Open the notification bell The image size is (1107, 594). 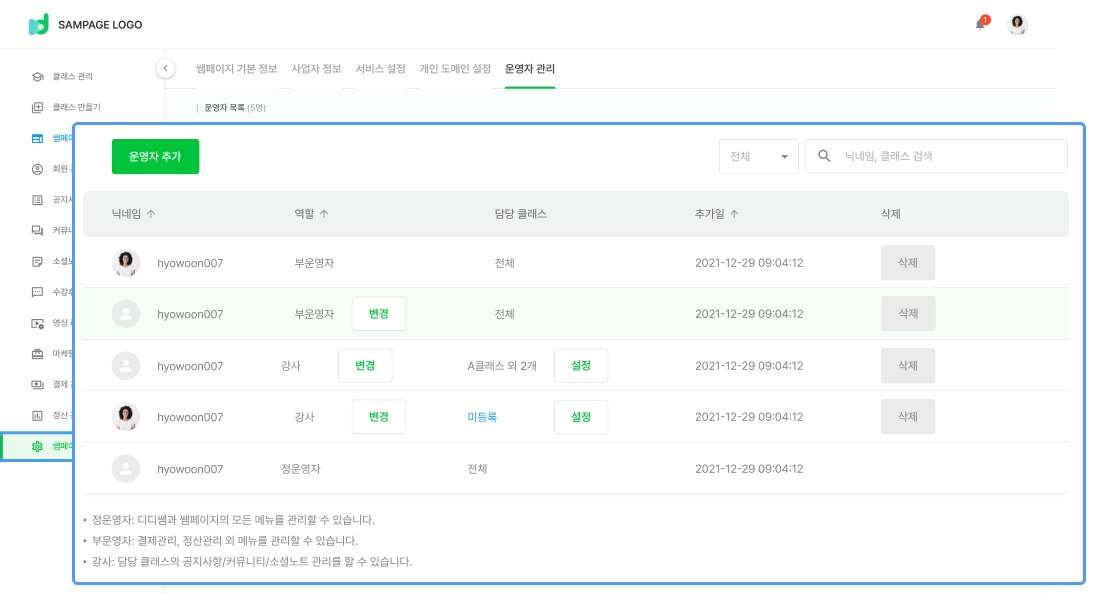click(x=980, y=24)
